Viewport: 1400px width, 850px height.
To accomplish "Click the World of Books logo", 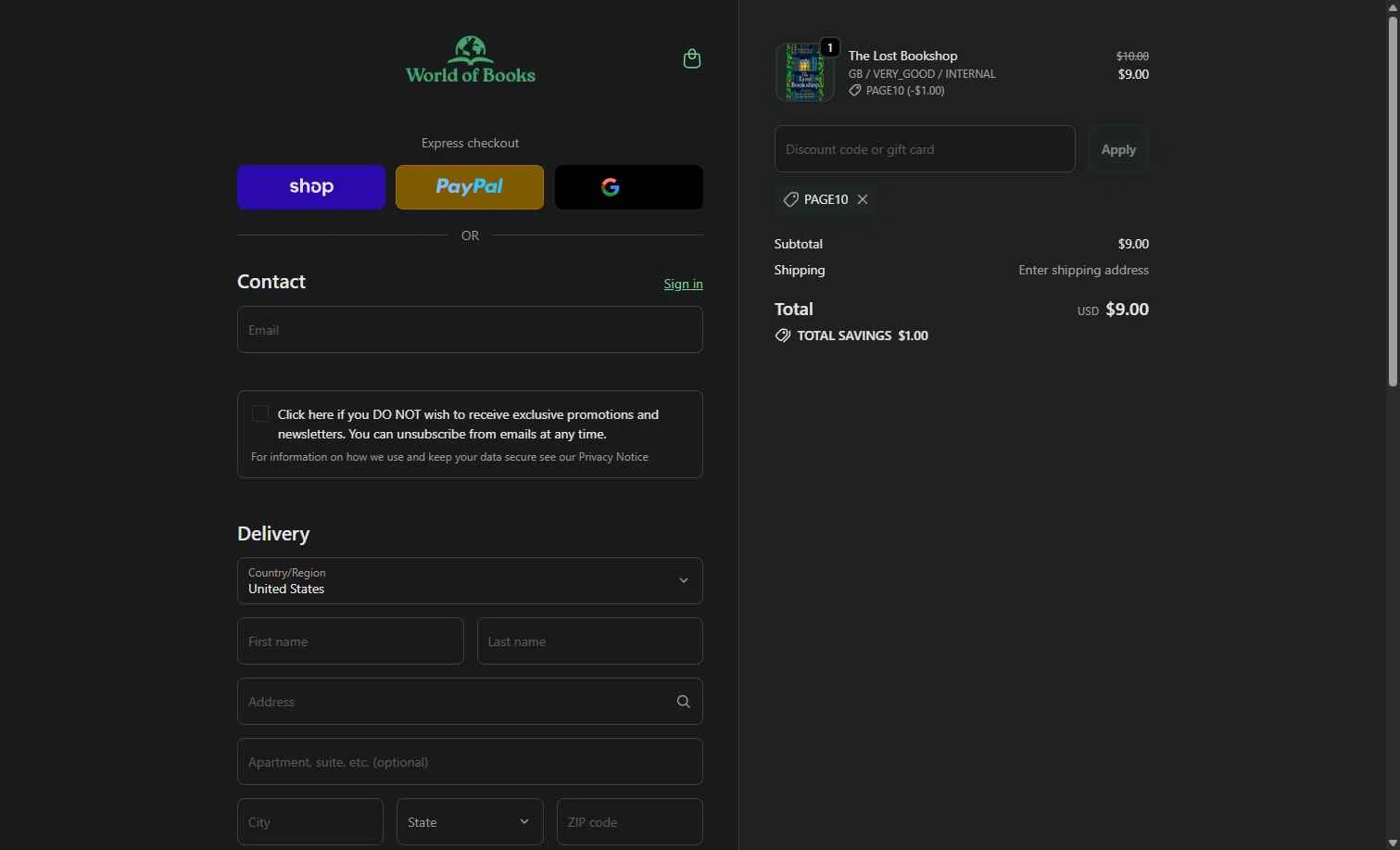I will point(471,60).
